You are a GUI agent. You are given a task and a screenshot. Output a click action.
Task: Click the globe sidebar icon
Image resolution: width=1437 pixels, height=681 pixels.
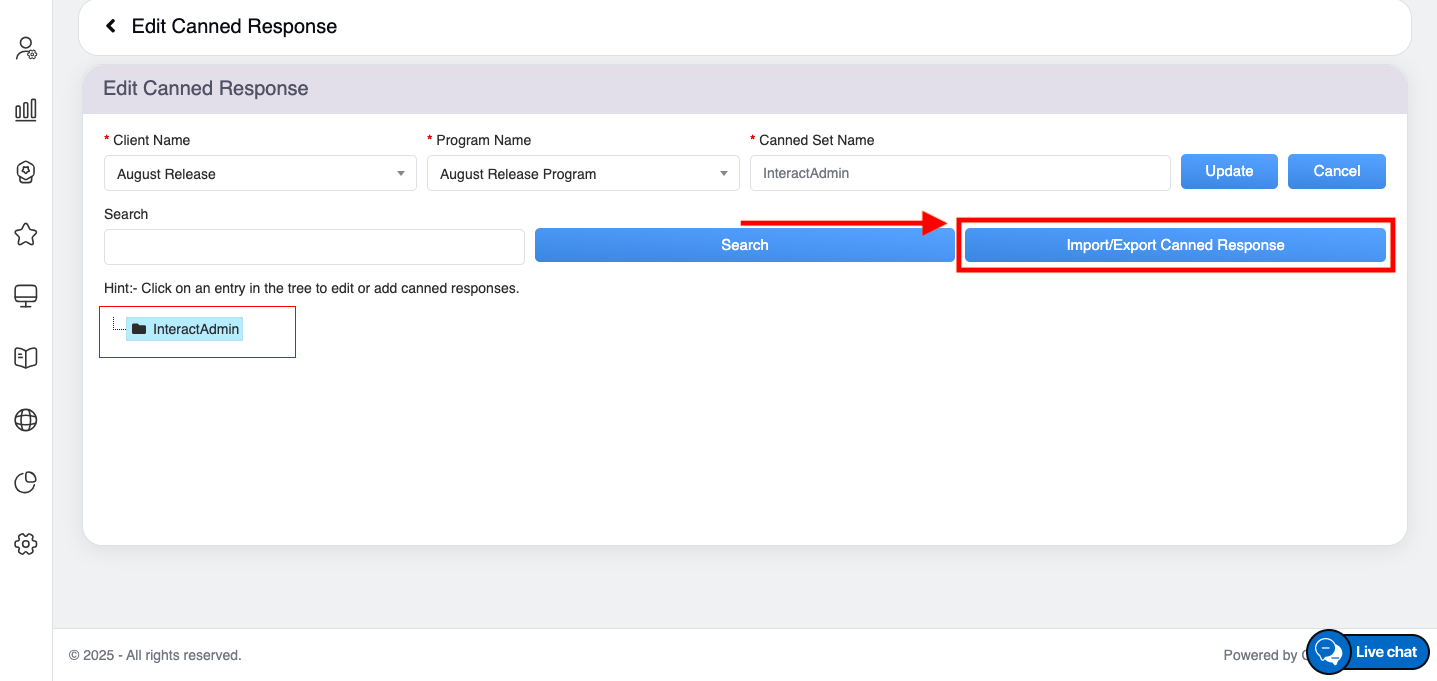pos(26,420)
